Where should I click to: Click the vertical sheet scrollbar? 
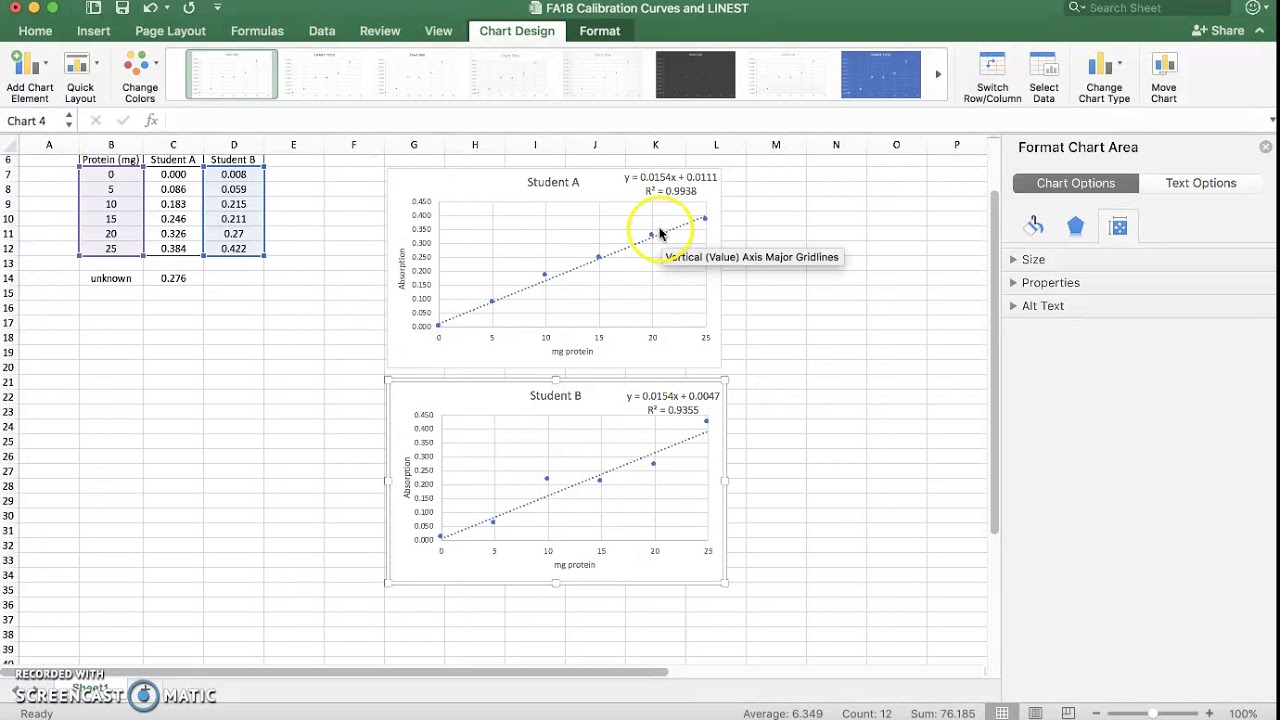pos(994,360)
